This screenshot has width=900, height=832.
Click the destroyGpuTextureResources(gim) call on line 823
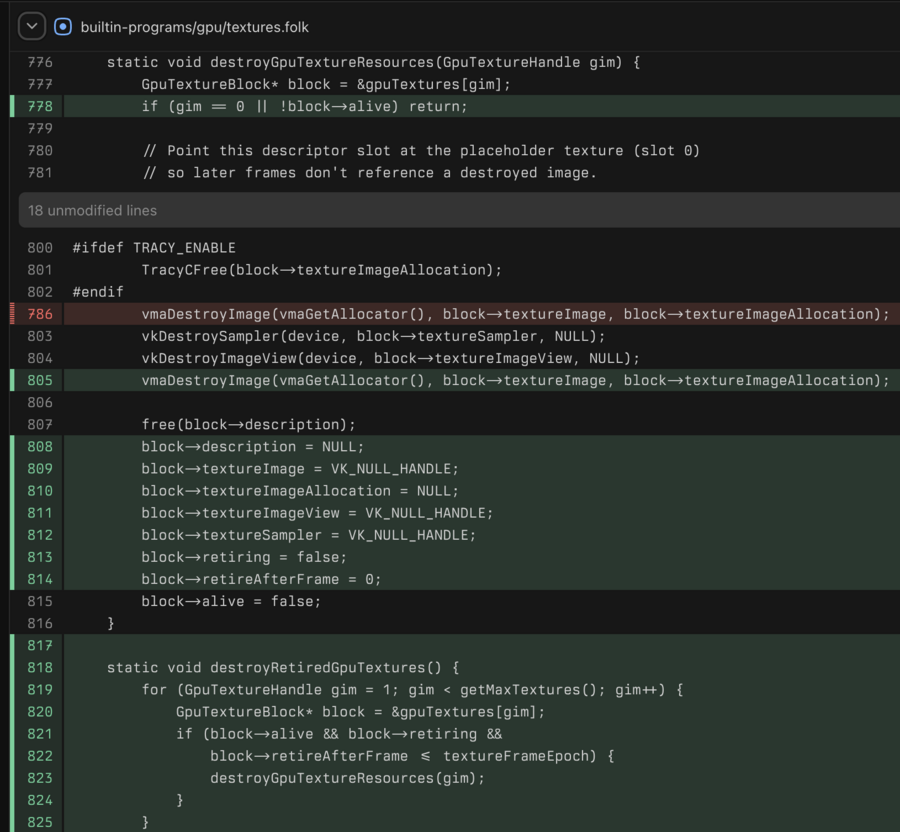[347, 777]
